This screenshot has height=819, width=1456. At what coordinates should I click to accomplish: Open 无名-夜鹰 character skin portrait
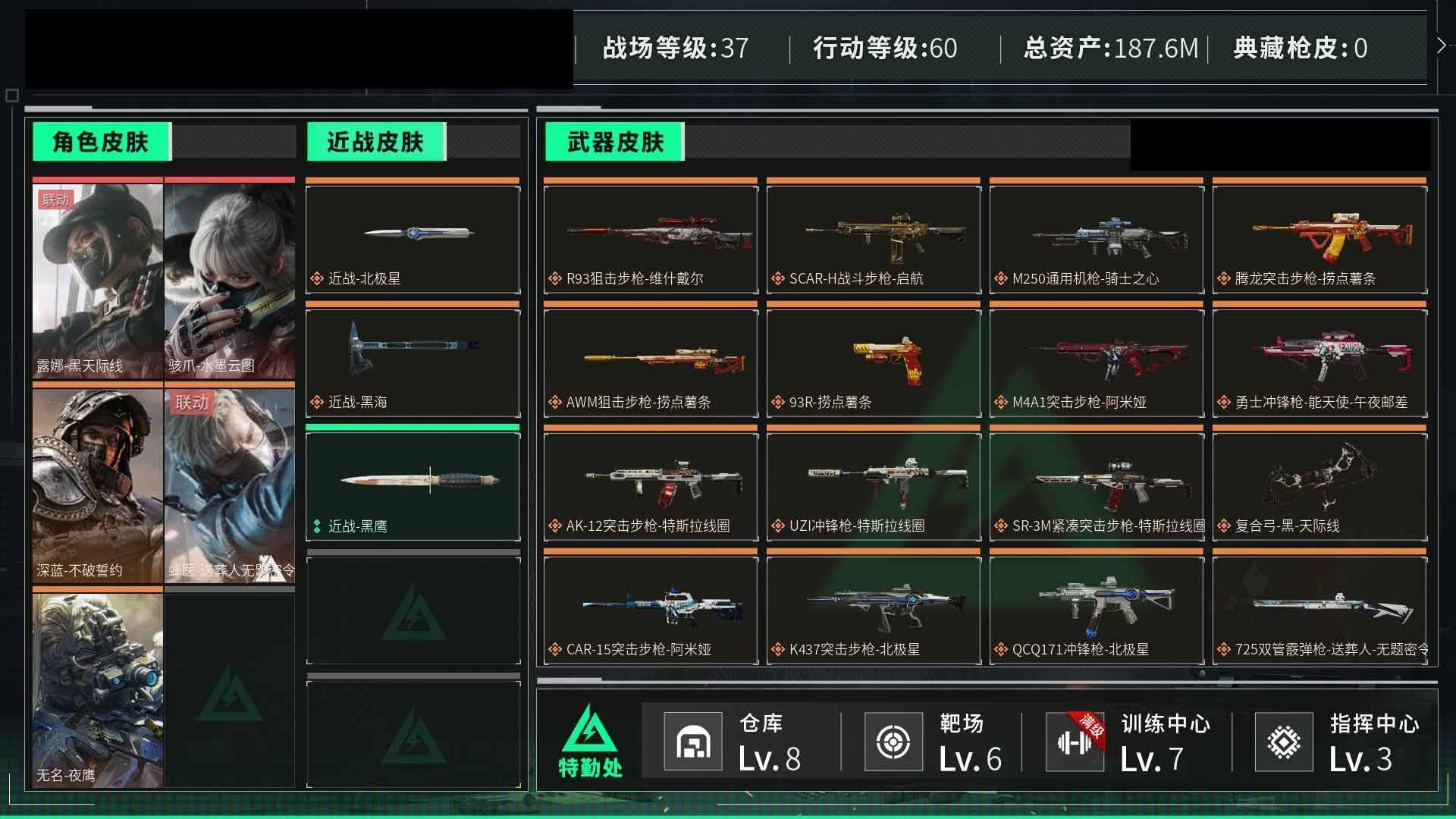pos(98,690)
